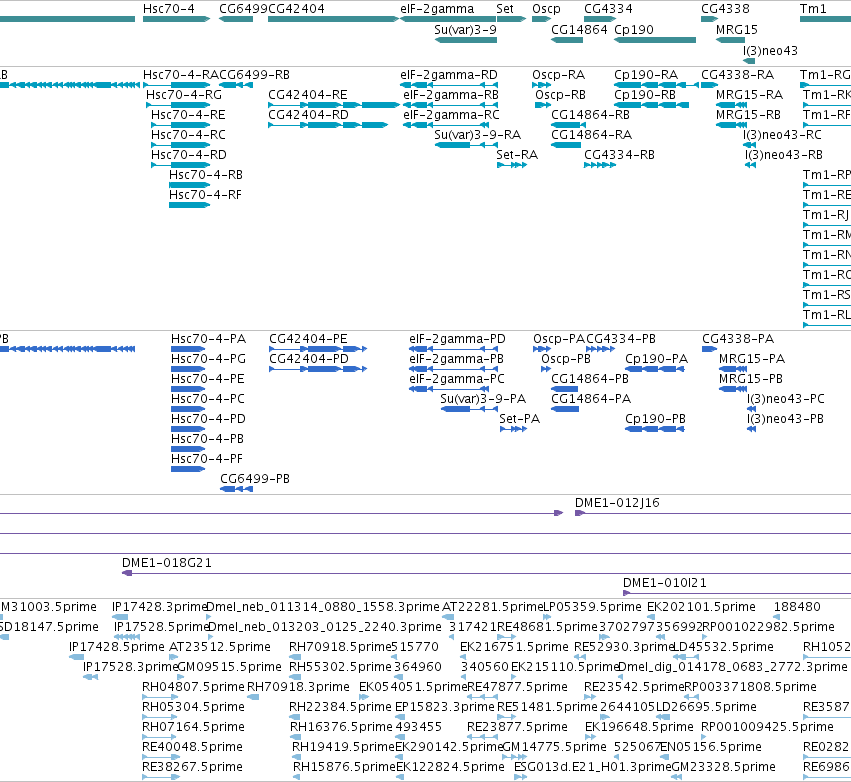The height and width of the screenshot is (782, 851).
Task: Click EST RE38267.5prime
Action: (x=160, y=777)
